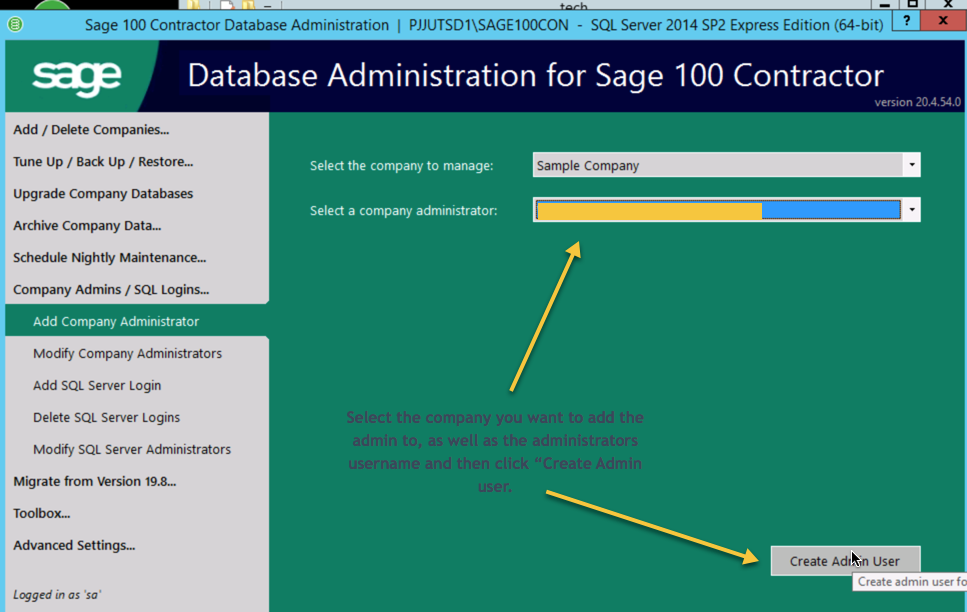Open Tune Up / Back Up / Restore menu
The height and width of the screenshot is (612, 967).
click(x=103, y=162)
